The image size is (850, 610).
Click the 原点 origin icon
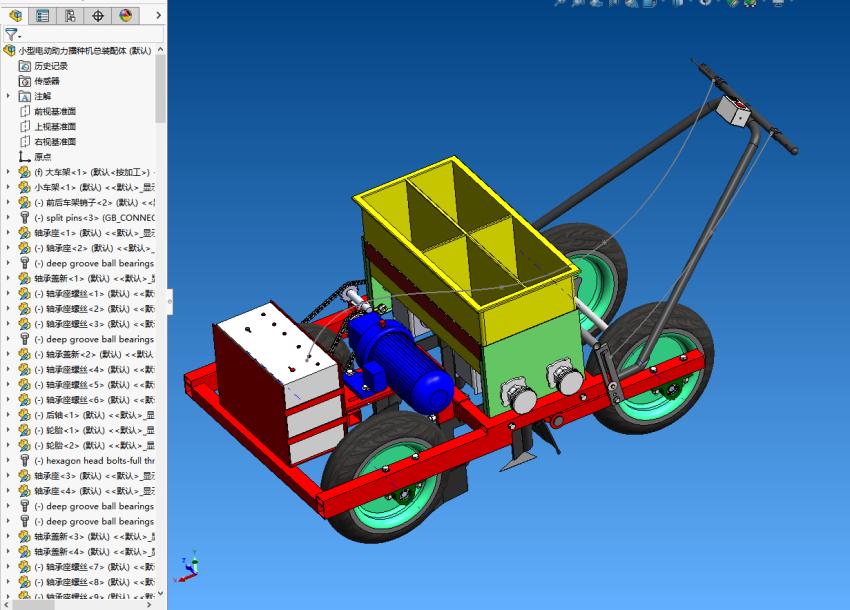point(25,157)
